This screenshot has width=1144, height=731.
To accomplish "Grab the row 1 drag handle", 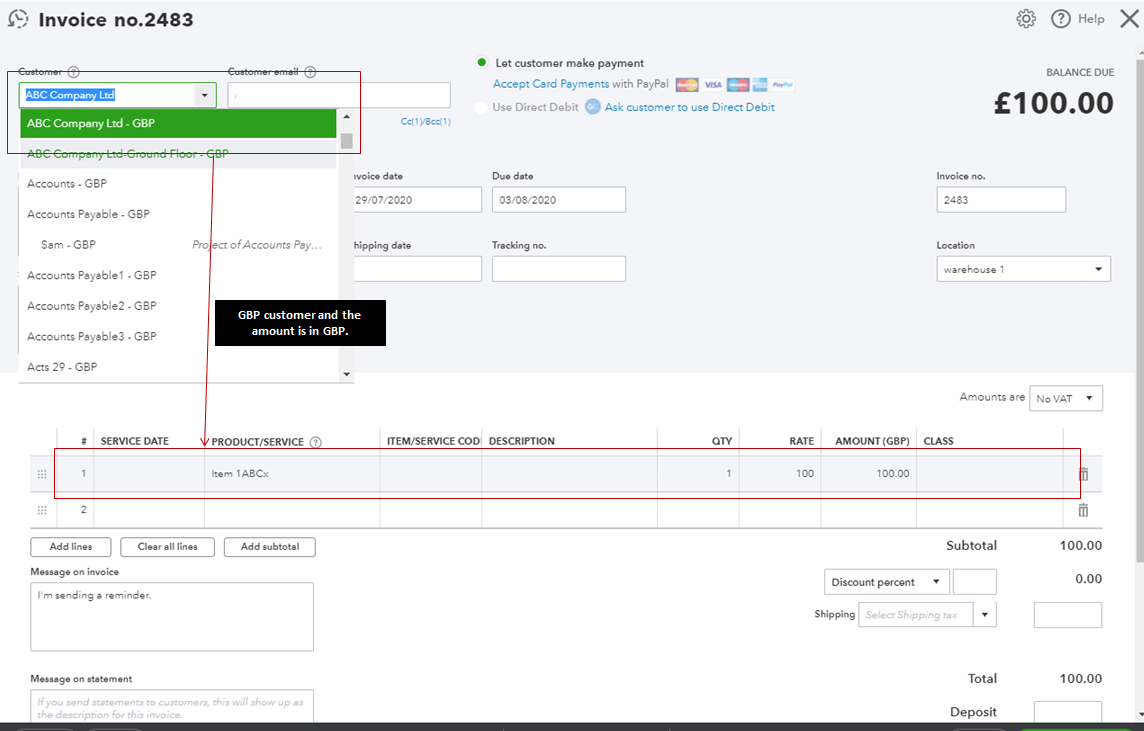I will [x=42, y=474].
